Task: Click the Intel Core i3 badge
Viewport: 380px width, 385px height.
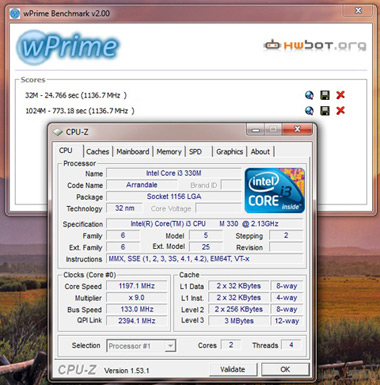Action: (x=275, y=190)
